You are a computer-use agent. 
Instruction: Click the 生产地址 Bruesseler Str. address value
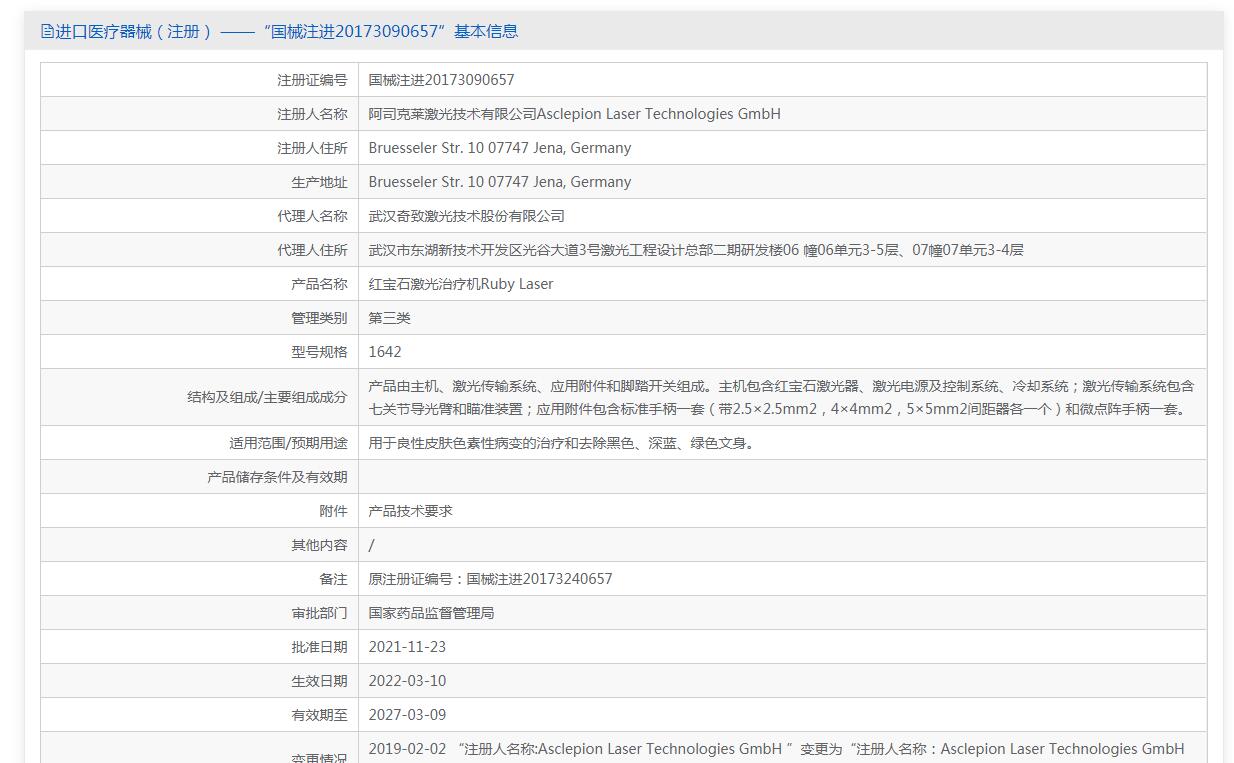499,182
